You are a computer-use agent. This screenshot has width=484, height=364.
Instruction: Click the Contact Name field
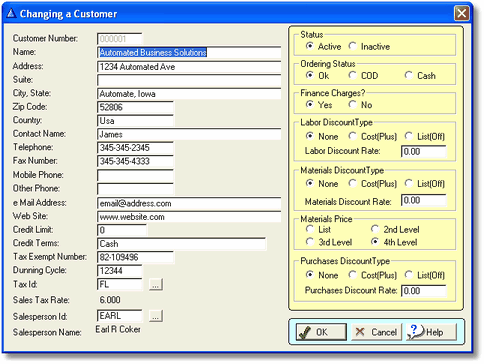click(189, 134)
